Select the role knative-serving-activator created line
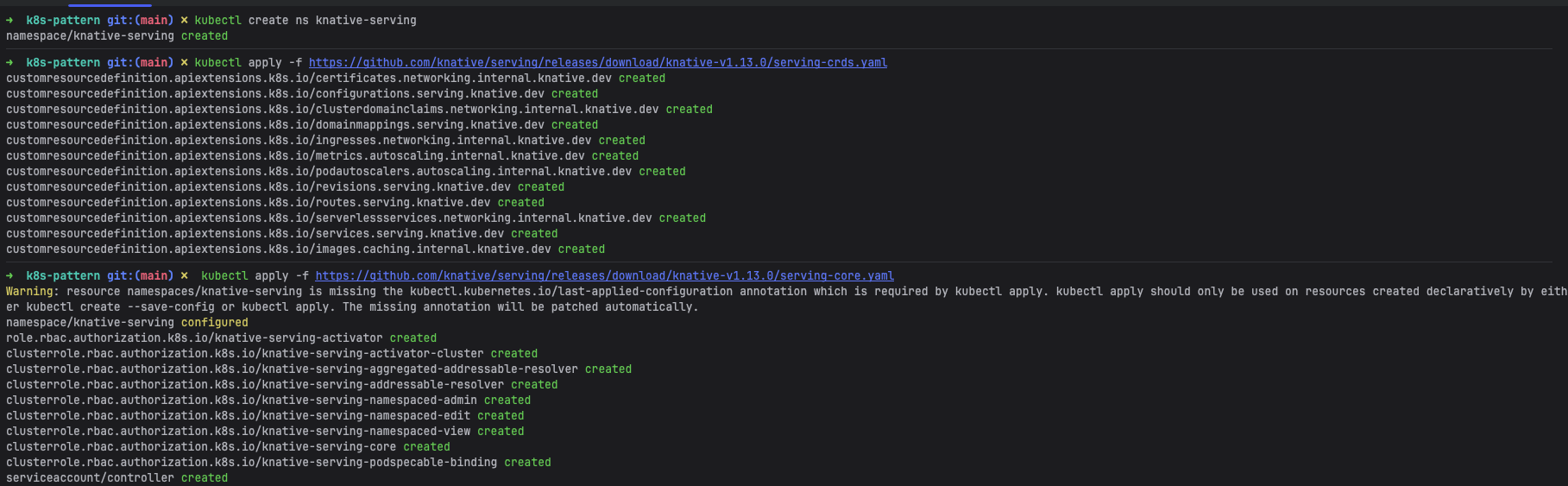The image size is (1568, 486). pyautogui.click(x=222, y=338)
